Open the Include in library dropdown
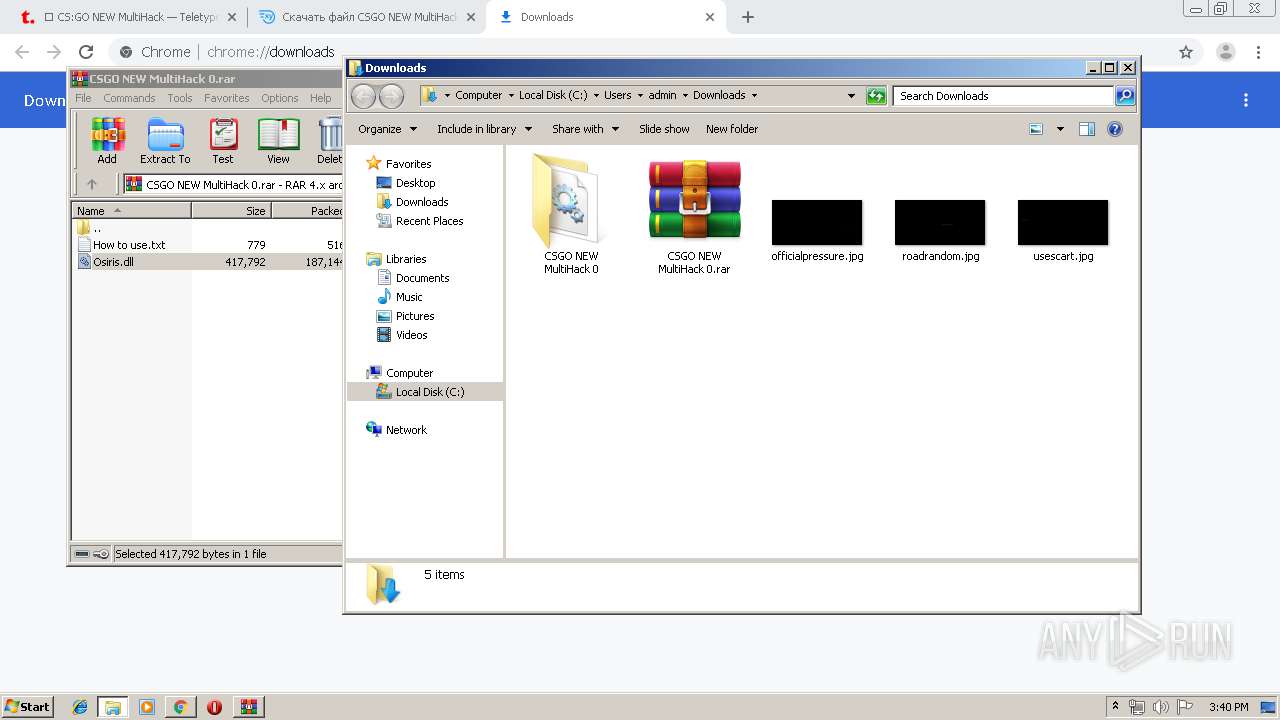Screen dimensions: 1280x720 coord(484,129)
